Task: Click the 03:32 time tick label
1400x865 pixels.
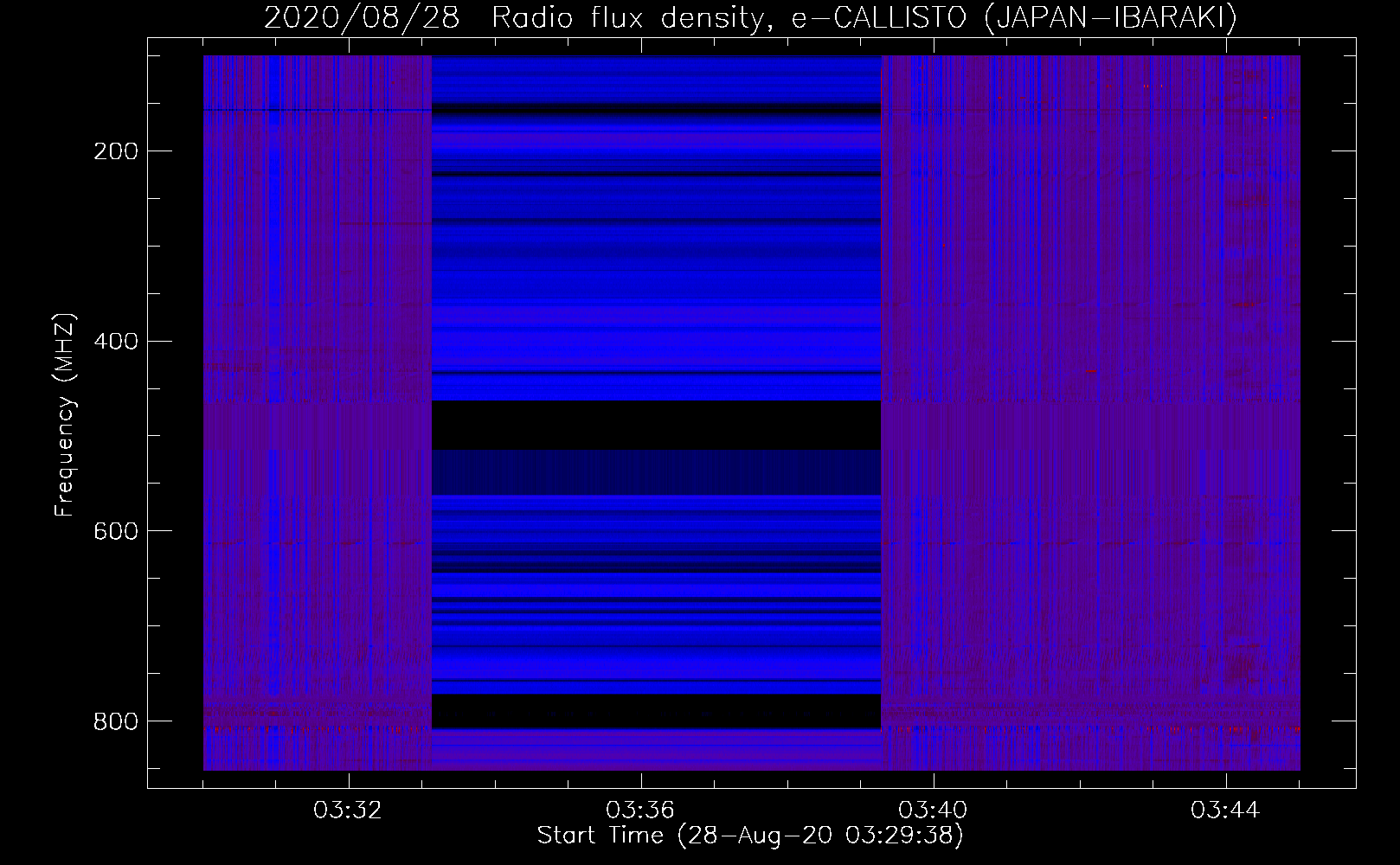Action: point(348,811)
